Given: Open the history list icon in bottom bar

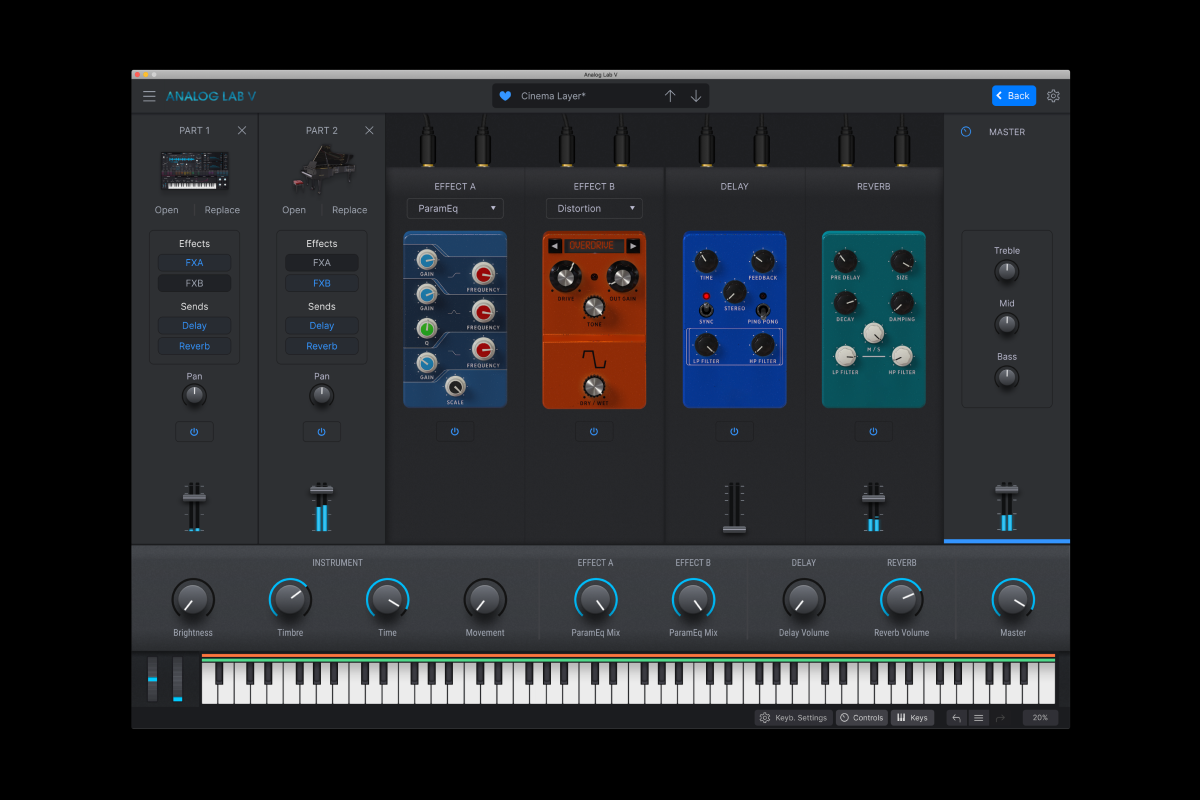Looking at the screenshot, I should [979, 718].
